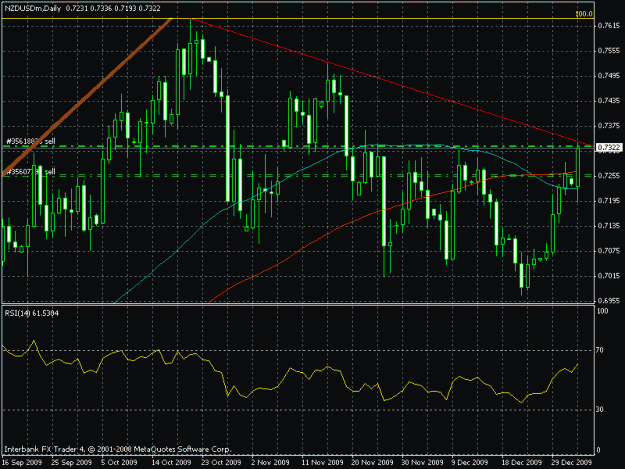Select the thick brown rising trendline

87,97
